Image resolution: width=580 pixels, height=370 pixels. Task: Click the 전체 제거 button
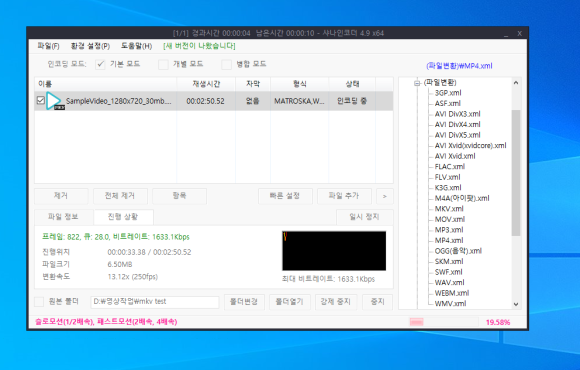tap(120, 196)
